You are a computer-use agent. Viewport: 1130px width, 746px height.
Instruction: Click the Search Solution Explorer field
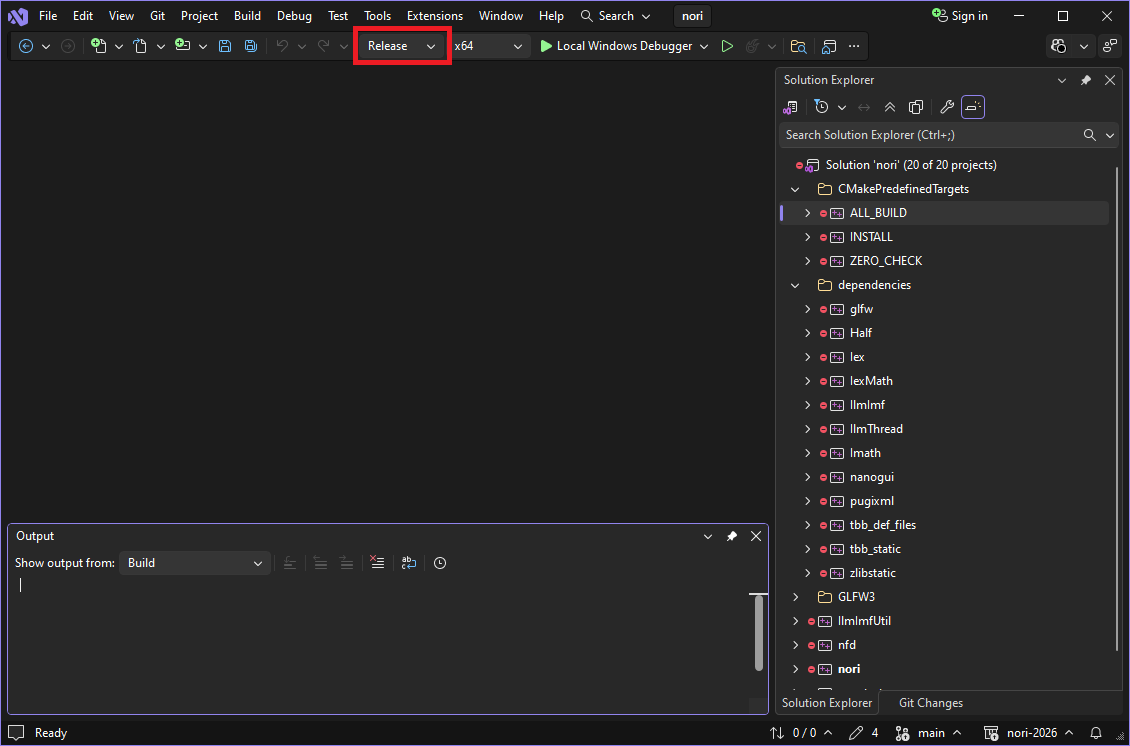930,135
